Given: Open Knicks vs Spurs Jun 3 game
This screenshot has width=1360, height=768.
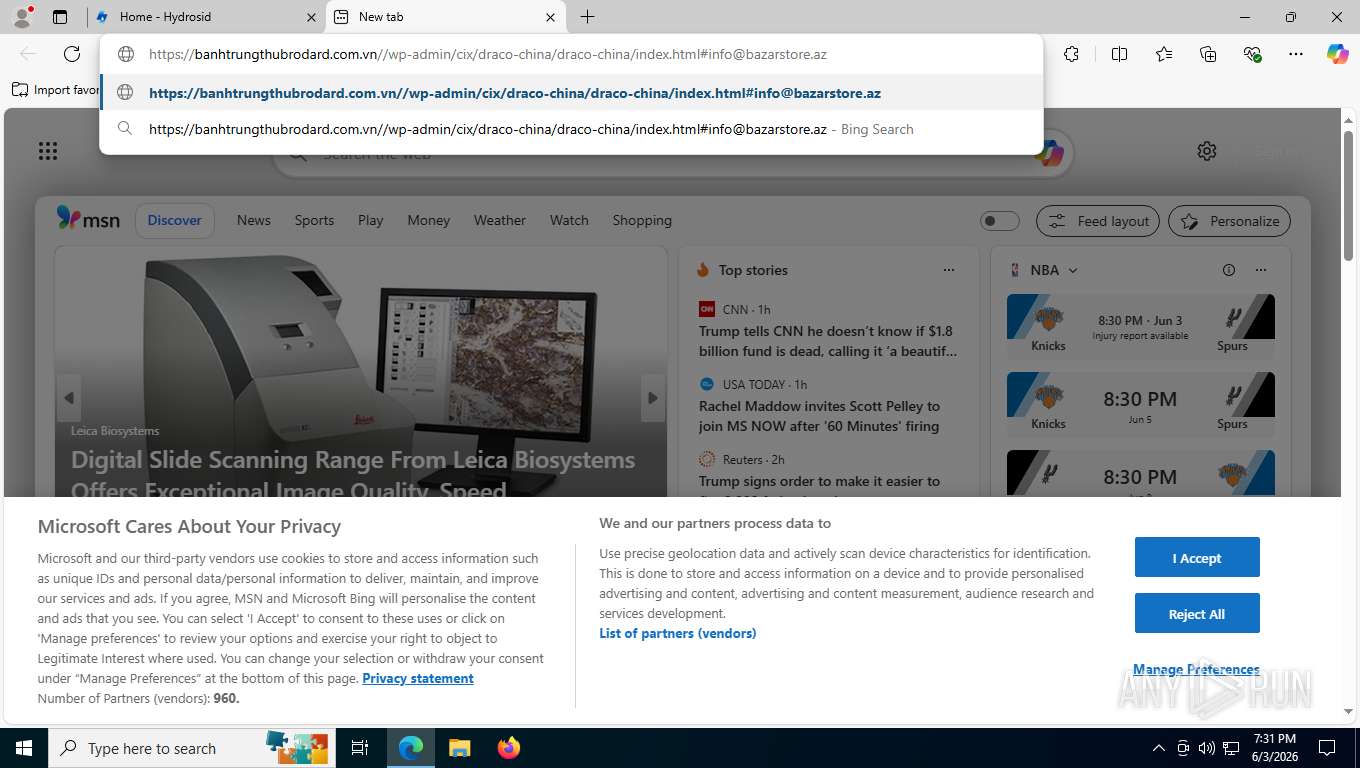Looking at the screenshot, I should click(1141, 325).
